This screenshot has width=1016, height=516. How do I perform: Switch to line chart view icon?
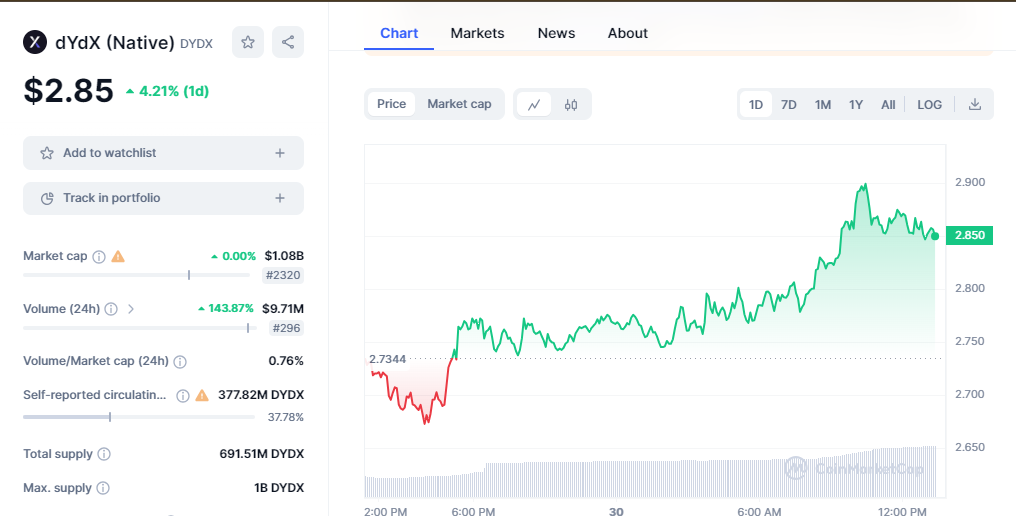click(534, 104)
